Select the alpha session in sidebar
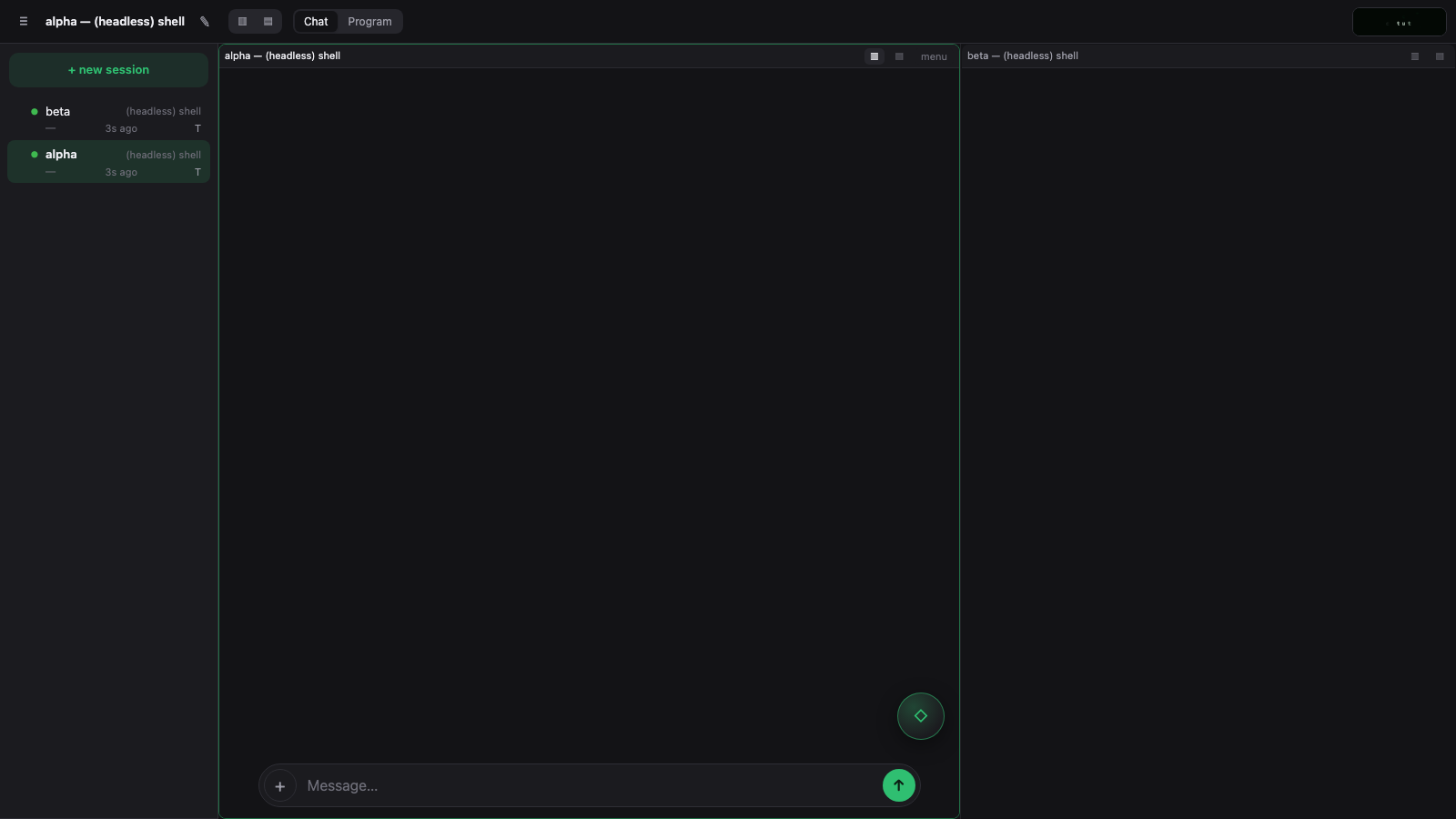The image size is (1456, 819). point(108,162)
